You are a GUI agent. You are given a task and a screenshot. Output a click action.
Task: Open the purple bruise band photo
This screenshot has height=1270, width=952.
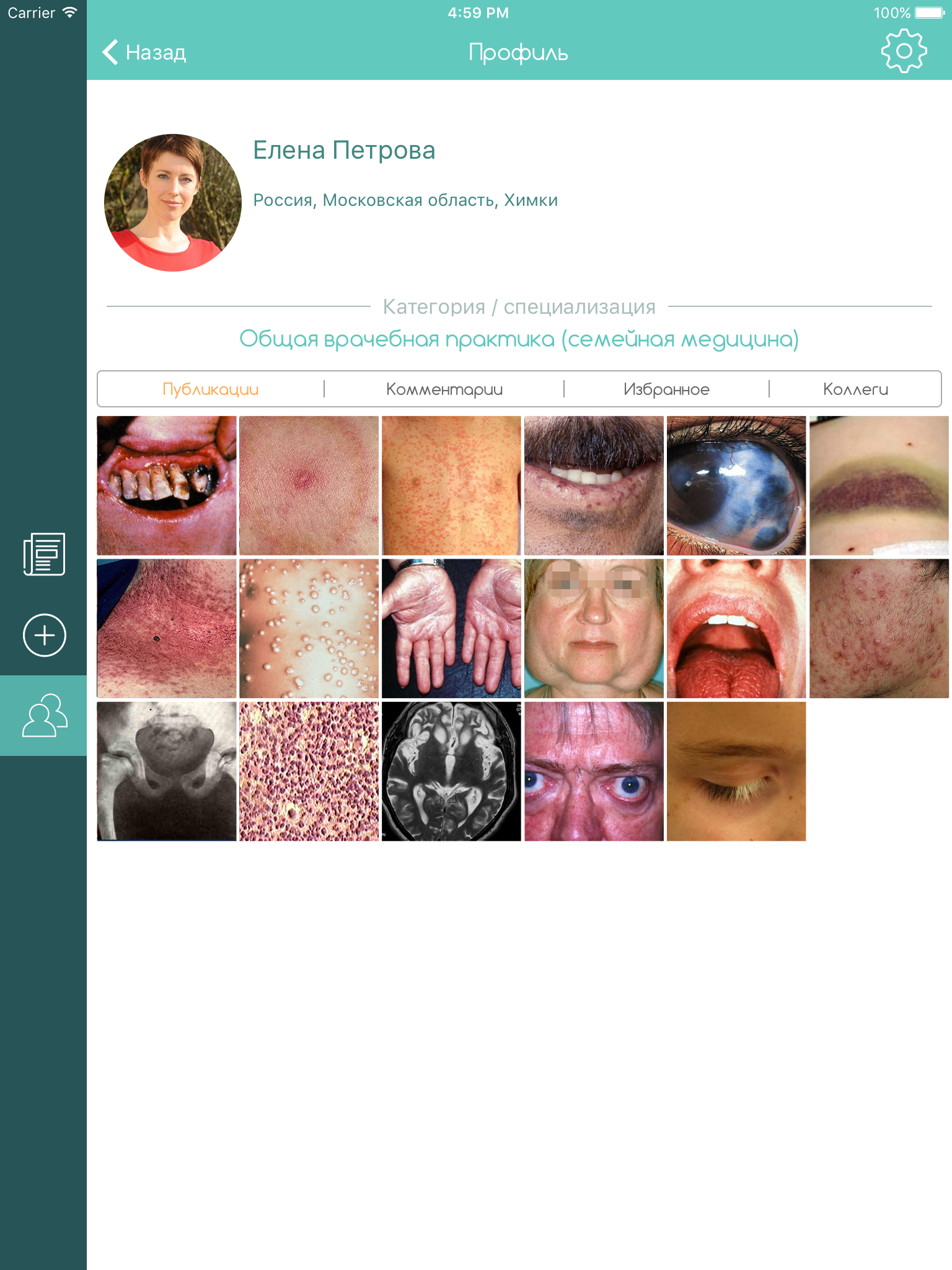click(879, 486)
